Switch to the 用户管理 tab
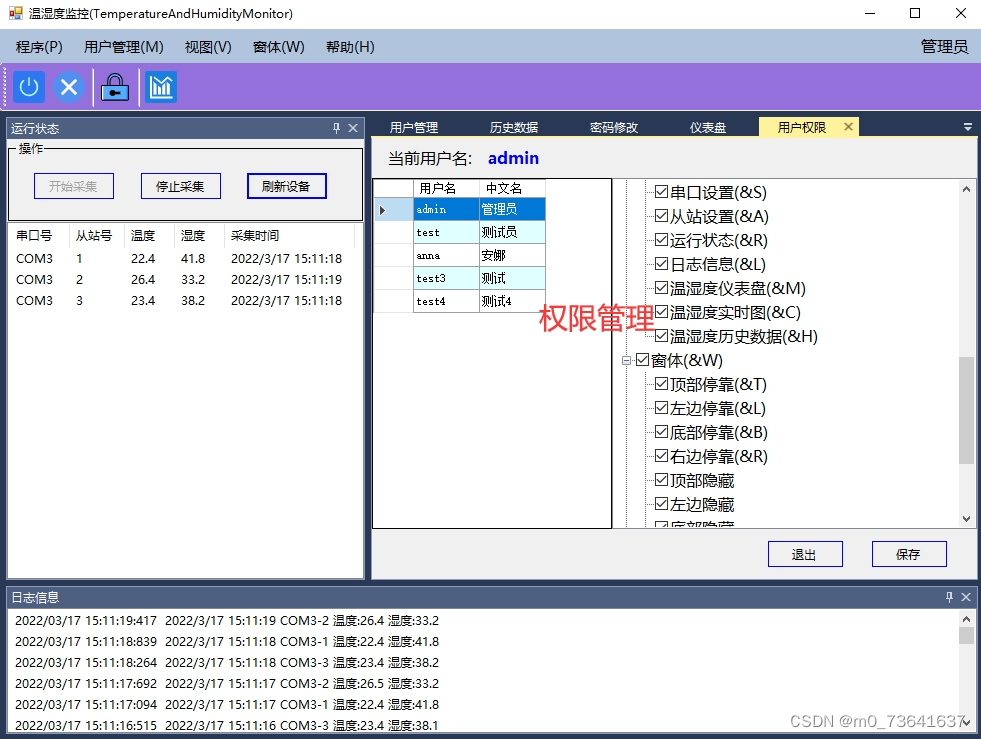The height and width of the screenshot is (739, 981). coord(414,128)
